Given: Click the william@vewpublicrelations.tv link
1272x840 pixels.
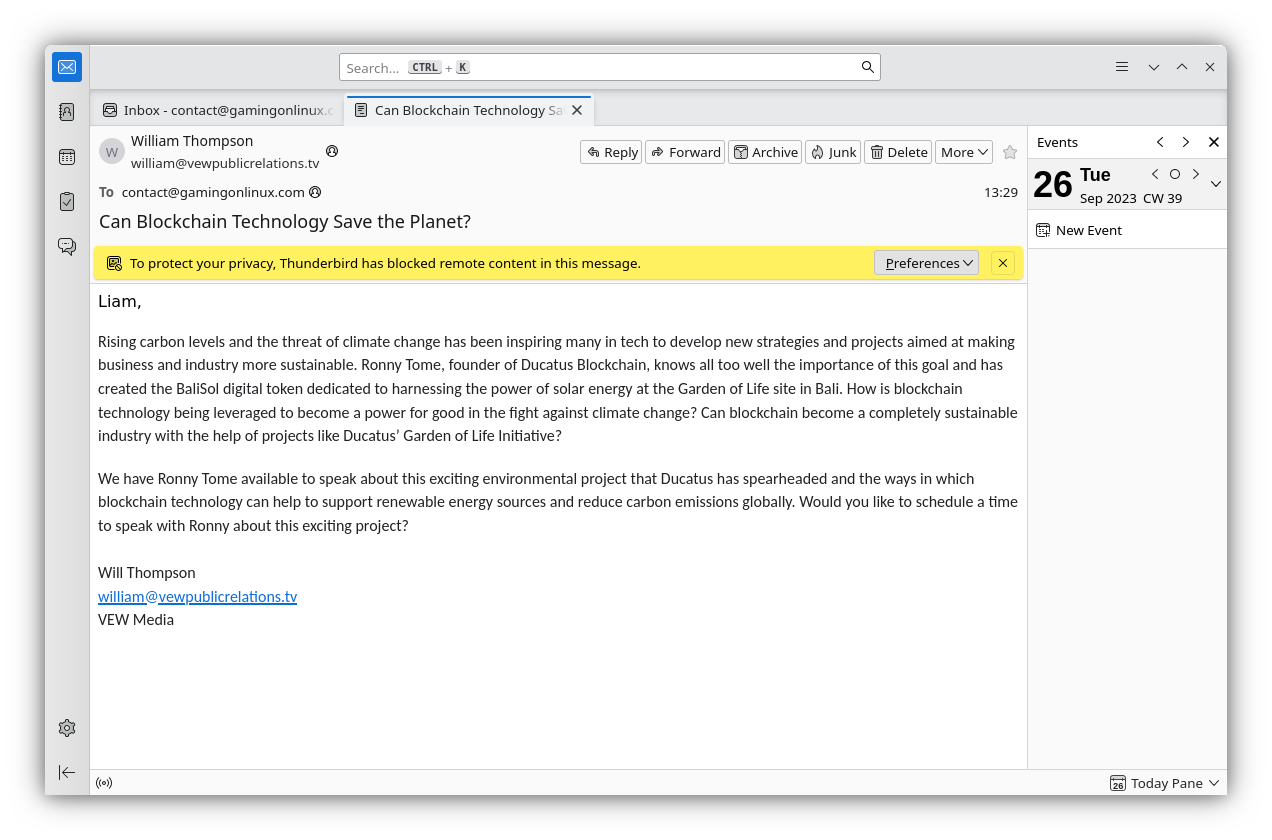Looking at the screenshot, I should click(x=197, y=596).
